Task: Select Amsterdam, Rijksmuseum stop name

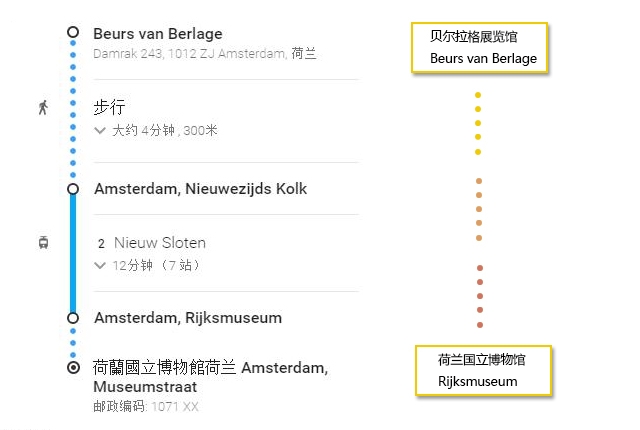Action: tap(188, 318)
